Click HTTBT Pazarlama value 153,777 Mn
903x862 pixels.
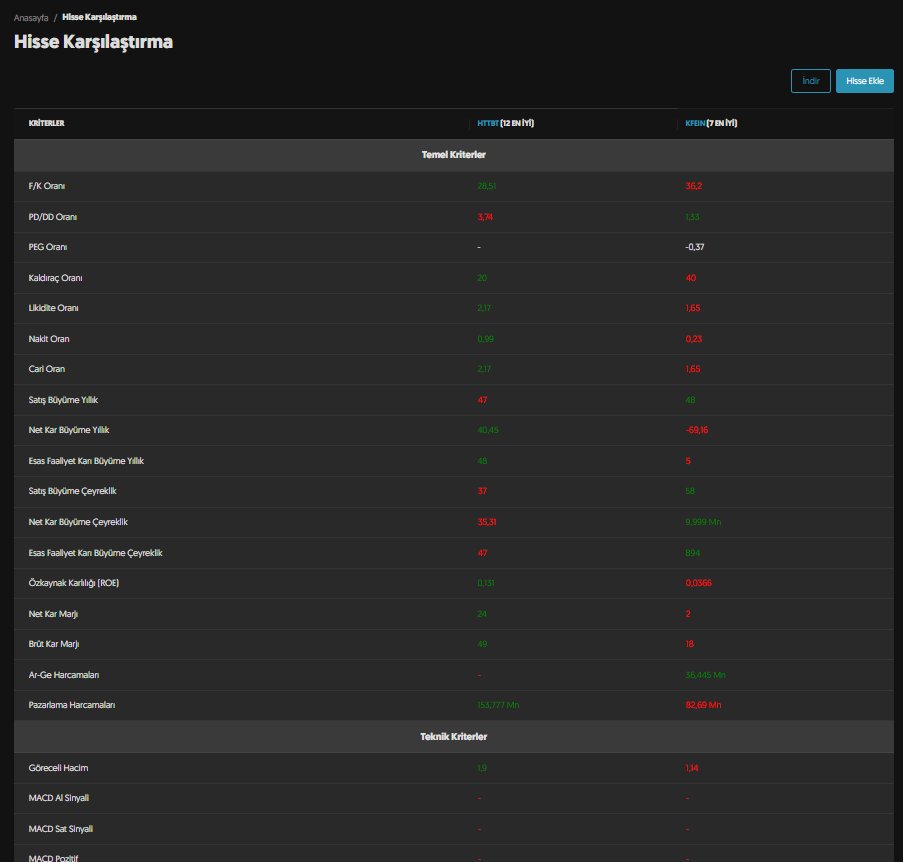[498, 705]
